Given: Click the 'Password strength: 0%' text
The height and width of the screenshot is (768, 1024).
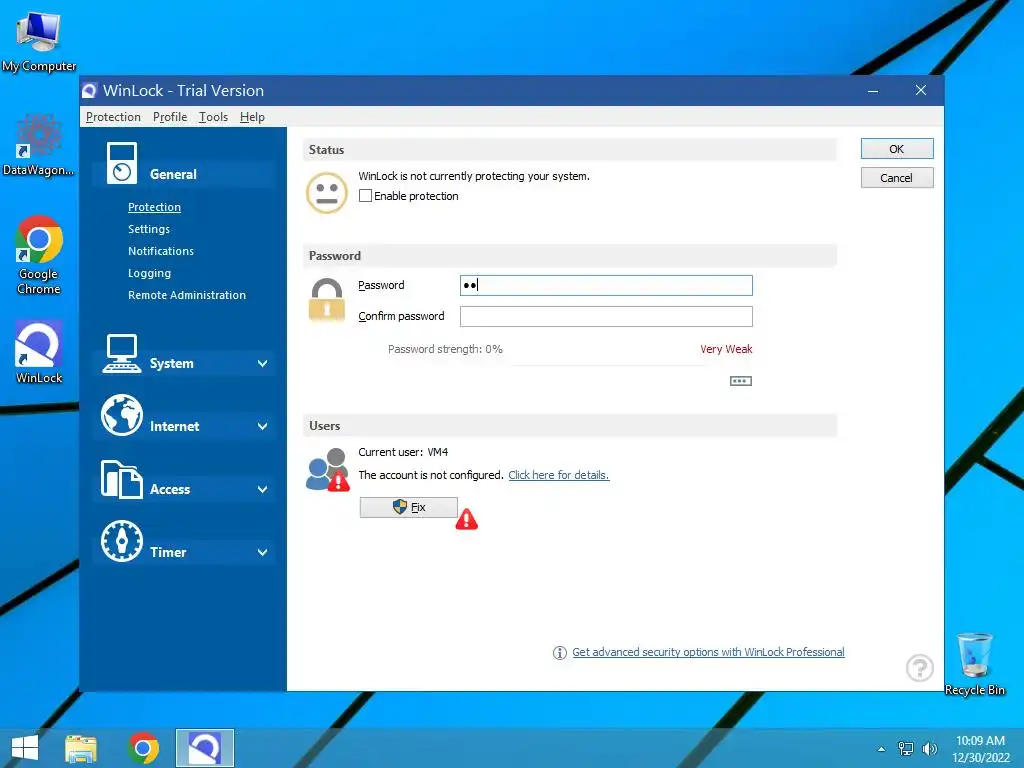Looking at the screenshot, I should coord(445,349).
